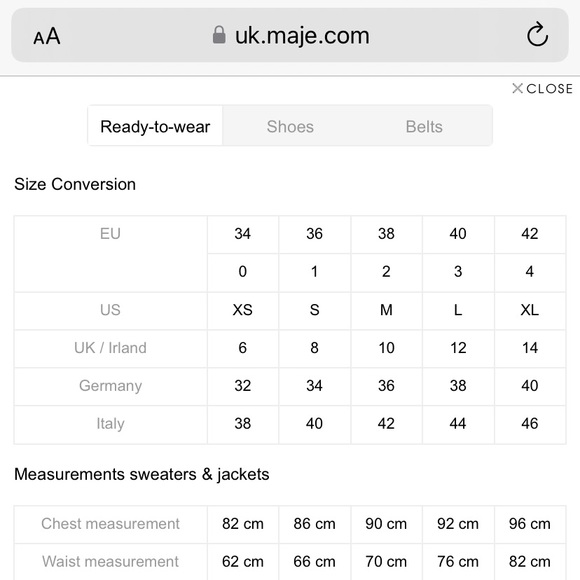The height and width of the screenshot is (580, 580).
Task: Switch to the Shoes tab
Action: click(290, 127)
